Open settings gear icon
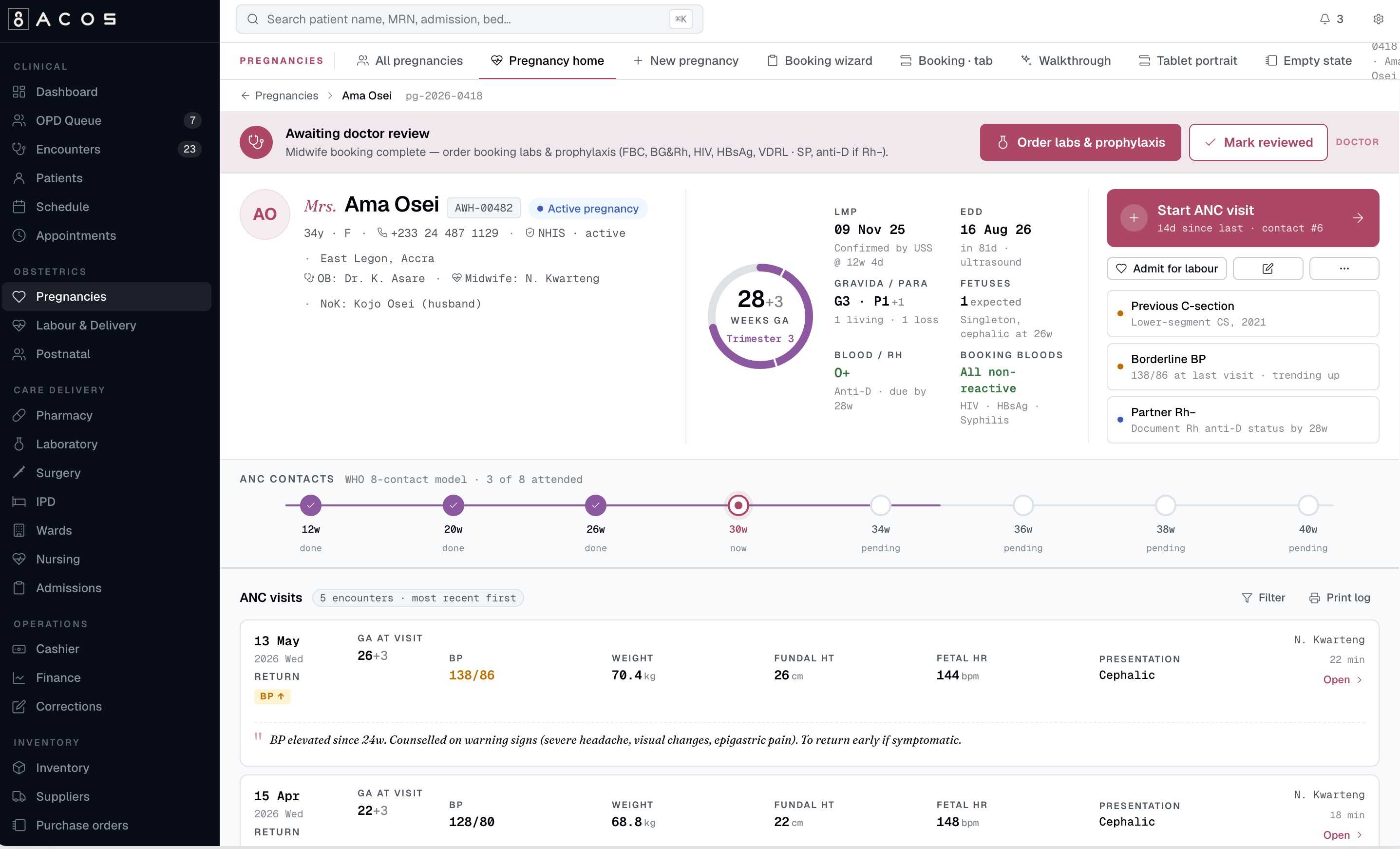Viewport: 1400px width, 849px height. [x=1379, y=19]
